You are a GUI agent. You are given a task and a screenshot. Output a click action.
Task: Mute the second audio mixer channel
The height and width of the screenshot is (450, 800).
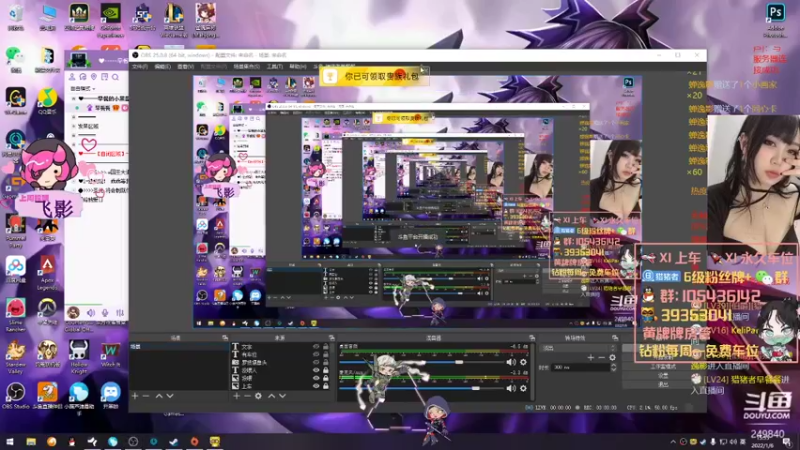tap(511, 388)
